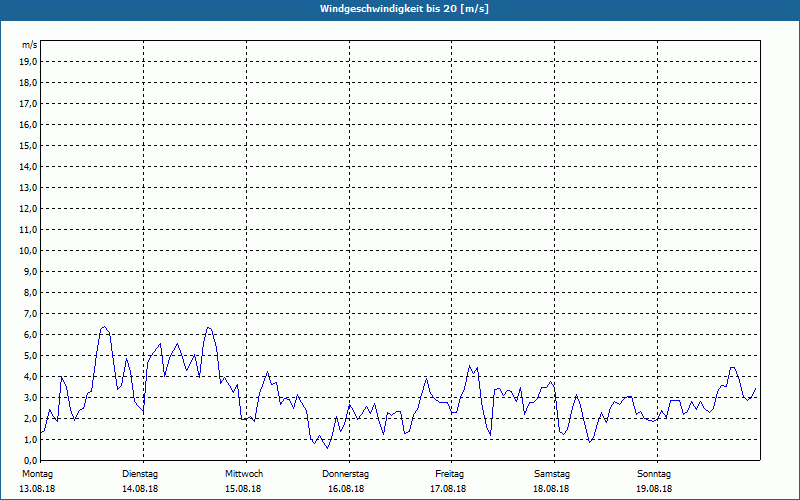Select the 11,0 y-axis value

[x=28, y=230]
